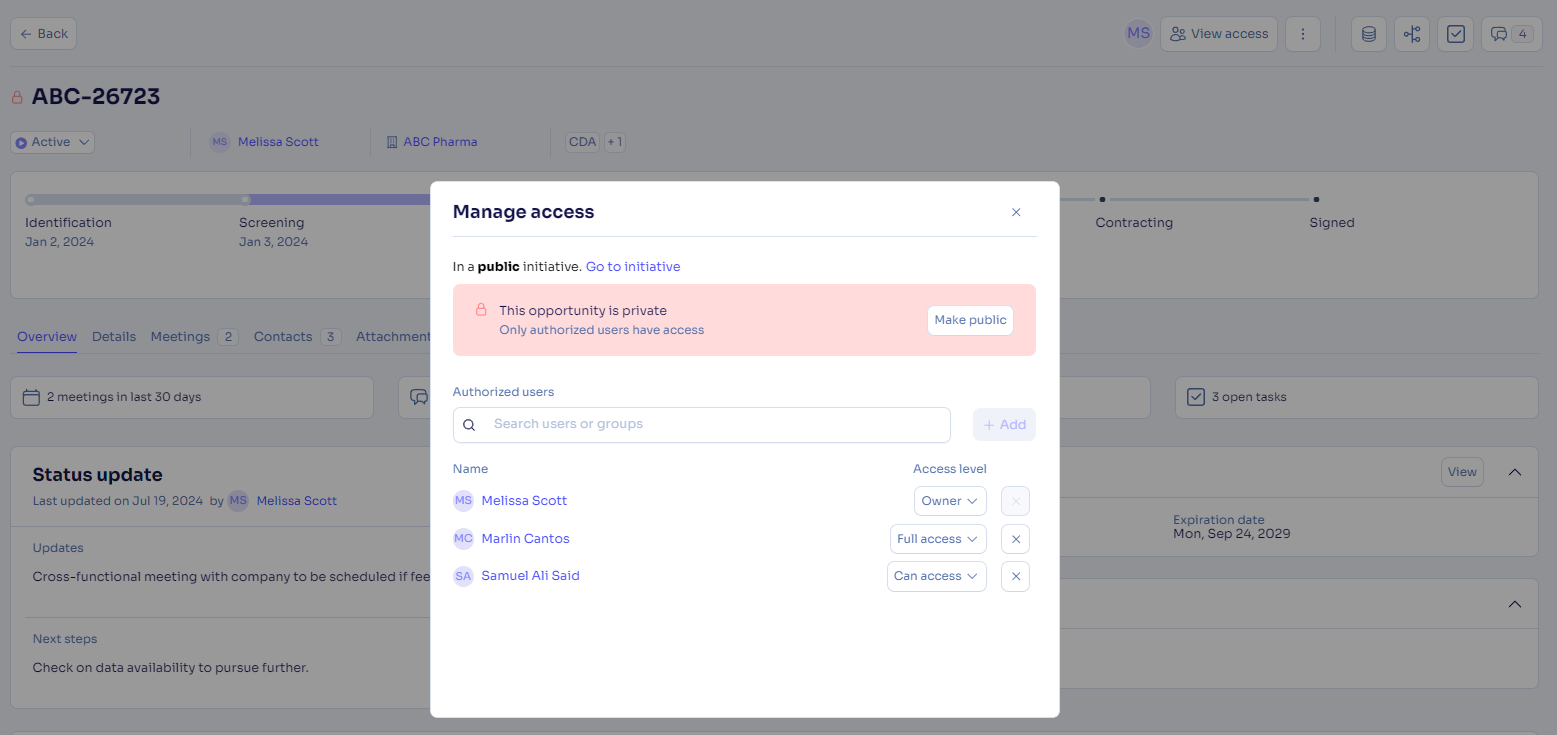This screenshot has width=1557, height=735.
Task: Open Marlin Cantos Full access dropdown
Action: [x=938, y=539]
